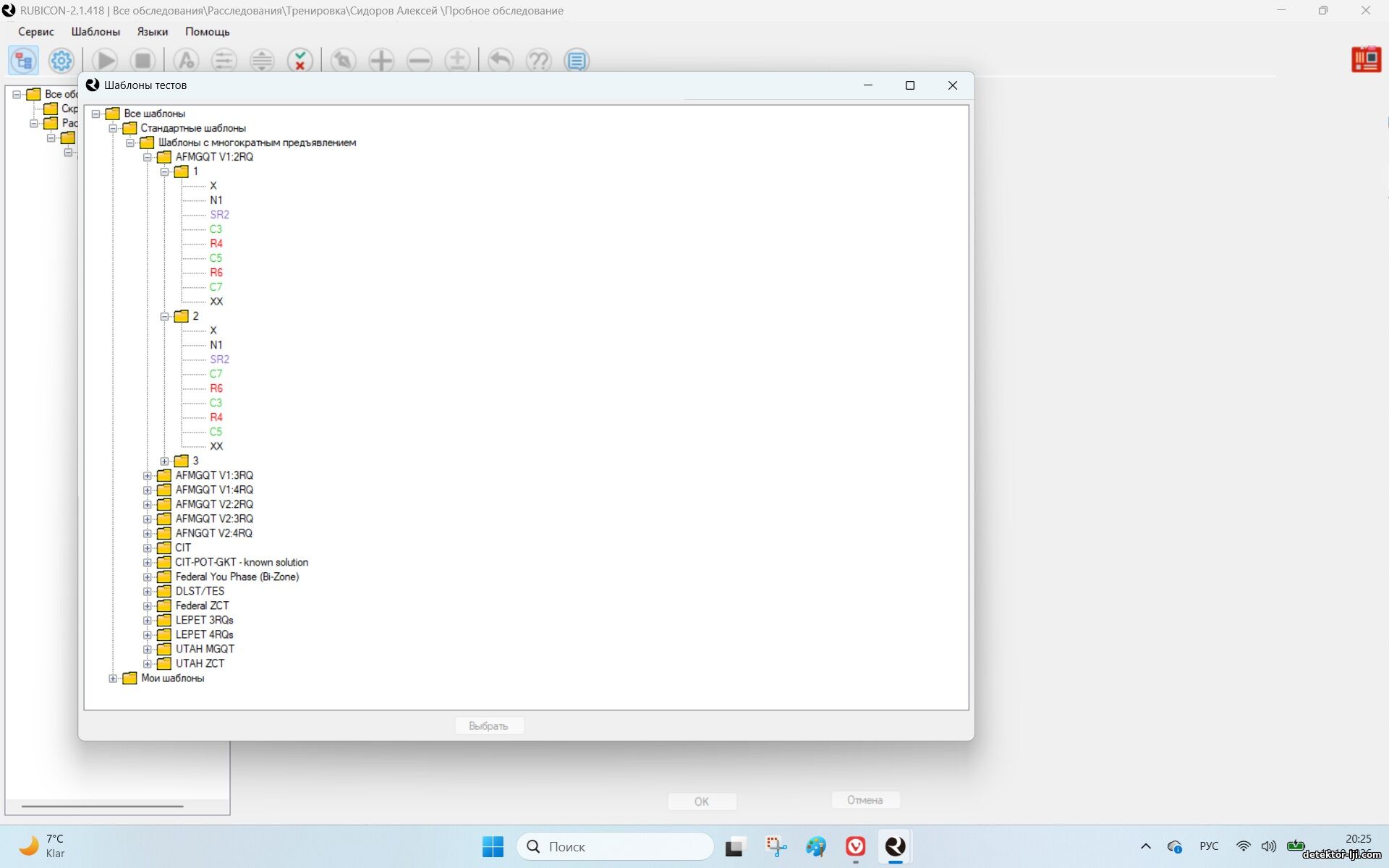
Task: Click the OK button in background window
Action: (702, 801)
